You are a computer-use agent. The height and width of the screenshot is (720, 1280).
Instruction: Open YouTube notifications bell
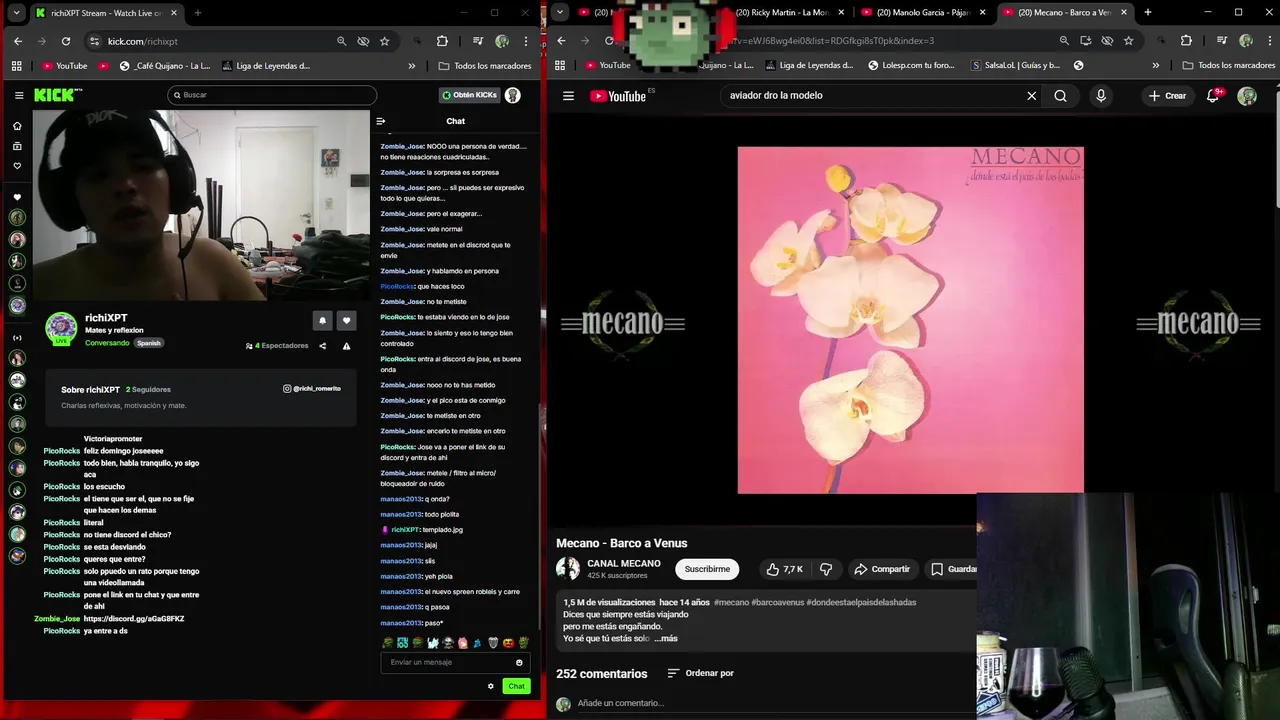tap(1213, 96)
